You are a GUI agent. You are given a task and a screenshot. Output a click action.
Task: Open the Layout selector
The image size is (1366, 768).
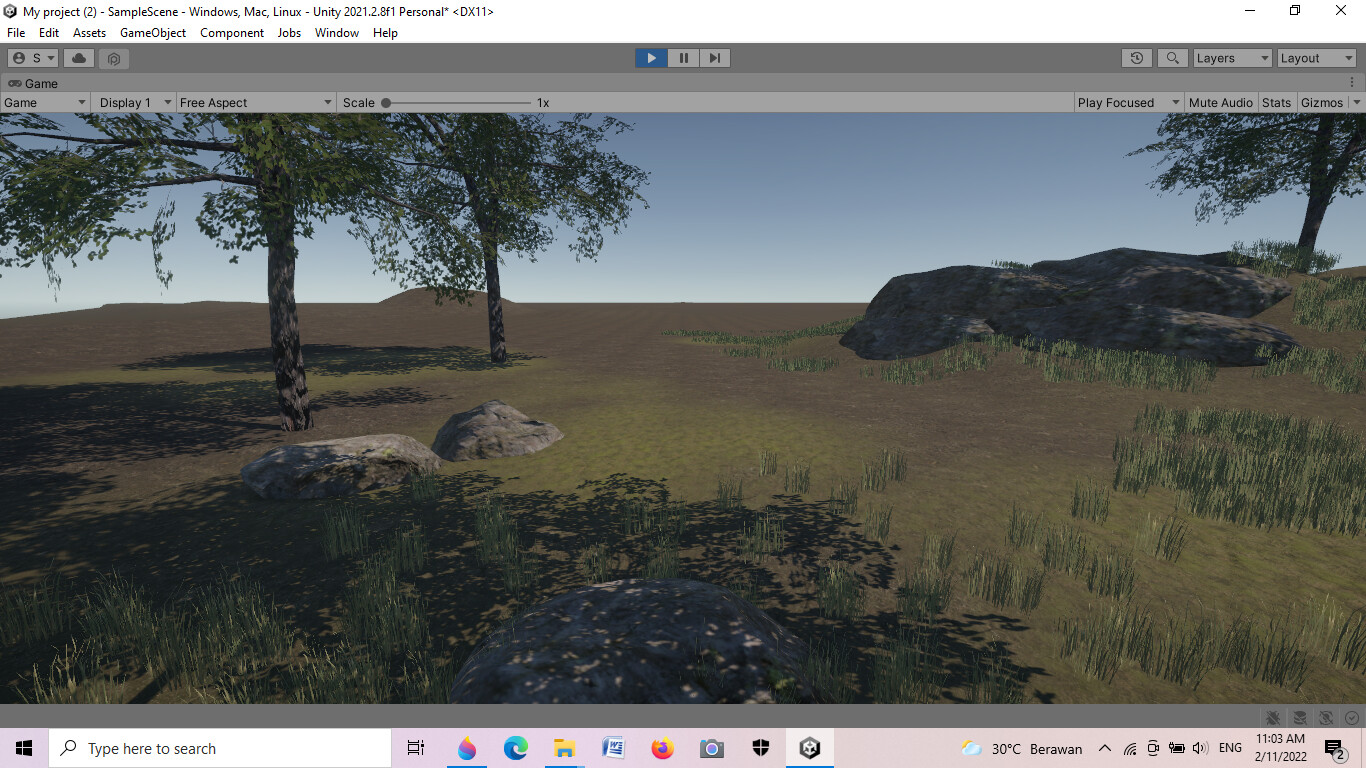(1315, 57)
